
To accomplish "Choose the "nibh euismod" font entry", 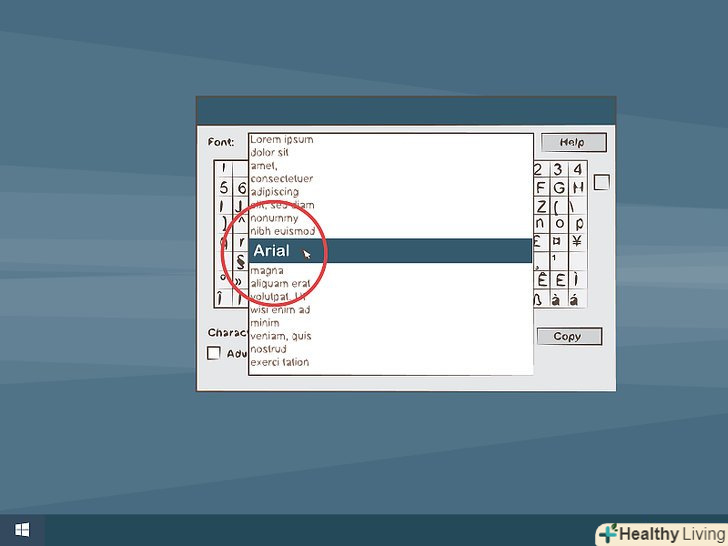I will click(x=283, y=231).
